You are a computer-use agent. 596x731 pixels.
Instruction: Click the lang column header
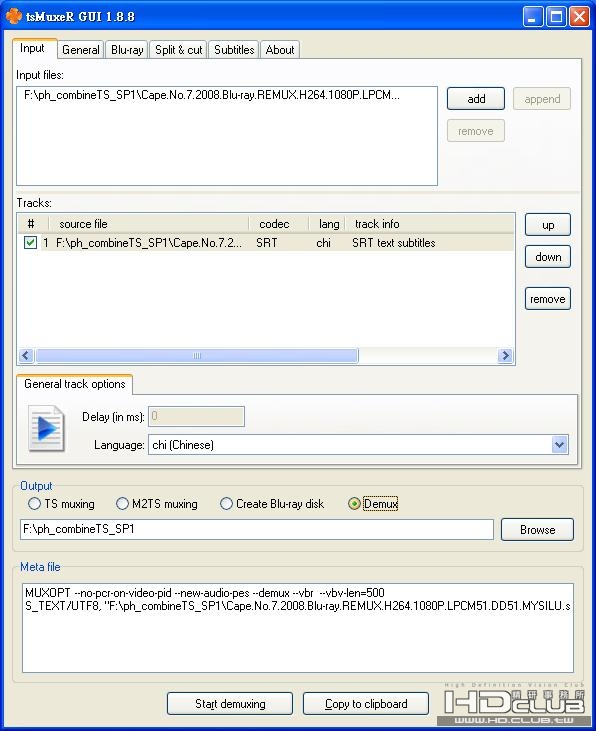[x=328, y=224]
